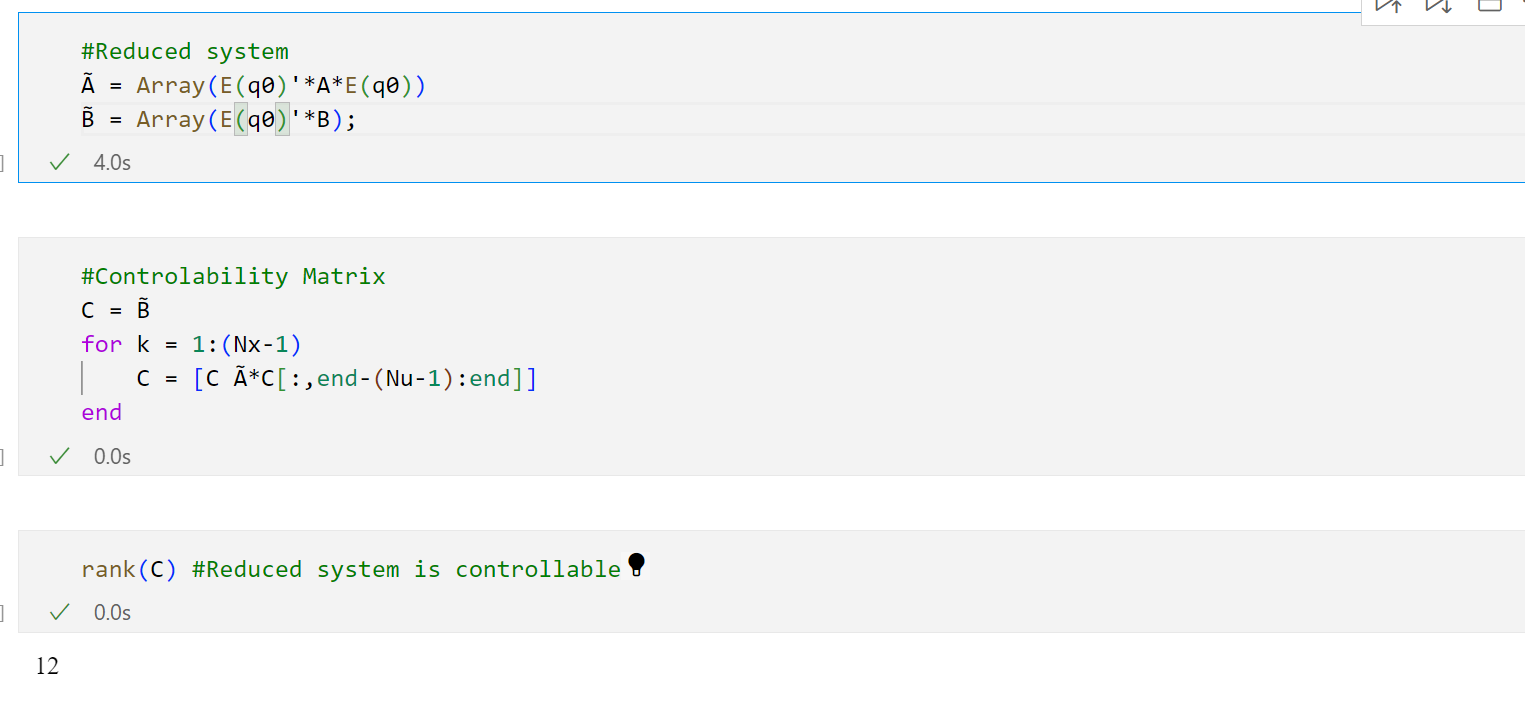The height and width of the screenshot is (722, 1525).
Task: Click the B̃ = Array(E(q0)'*B); line
Action: 219,120
